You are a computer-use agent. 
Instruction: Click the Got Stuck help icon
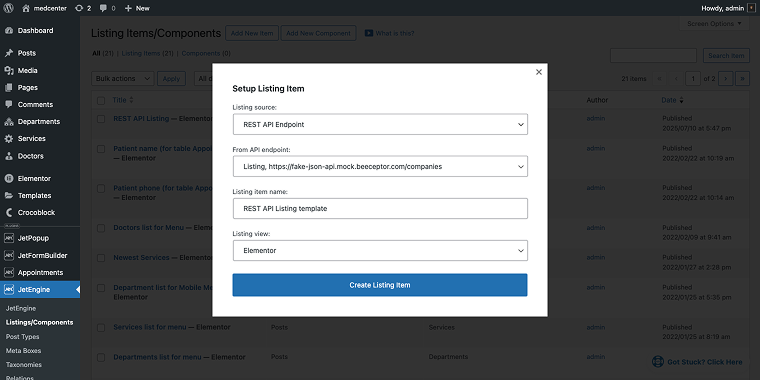coord(657,362)
